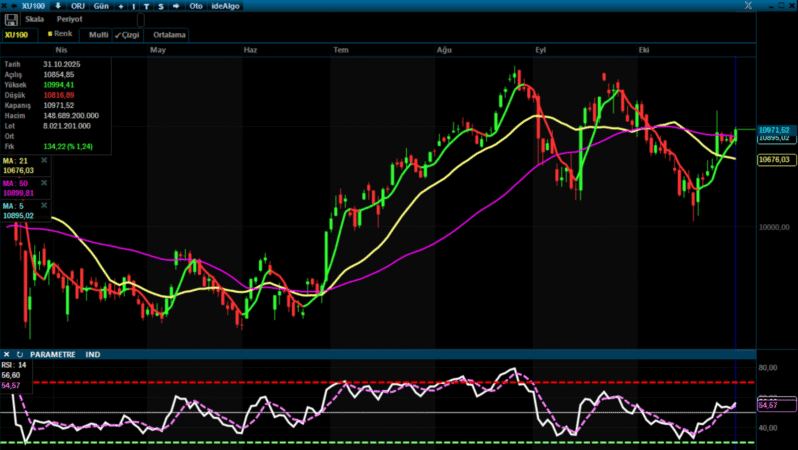Click the plus icon in top toolbar
This screenshot has width=798, height=450.
click(121, 6)
